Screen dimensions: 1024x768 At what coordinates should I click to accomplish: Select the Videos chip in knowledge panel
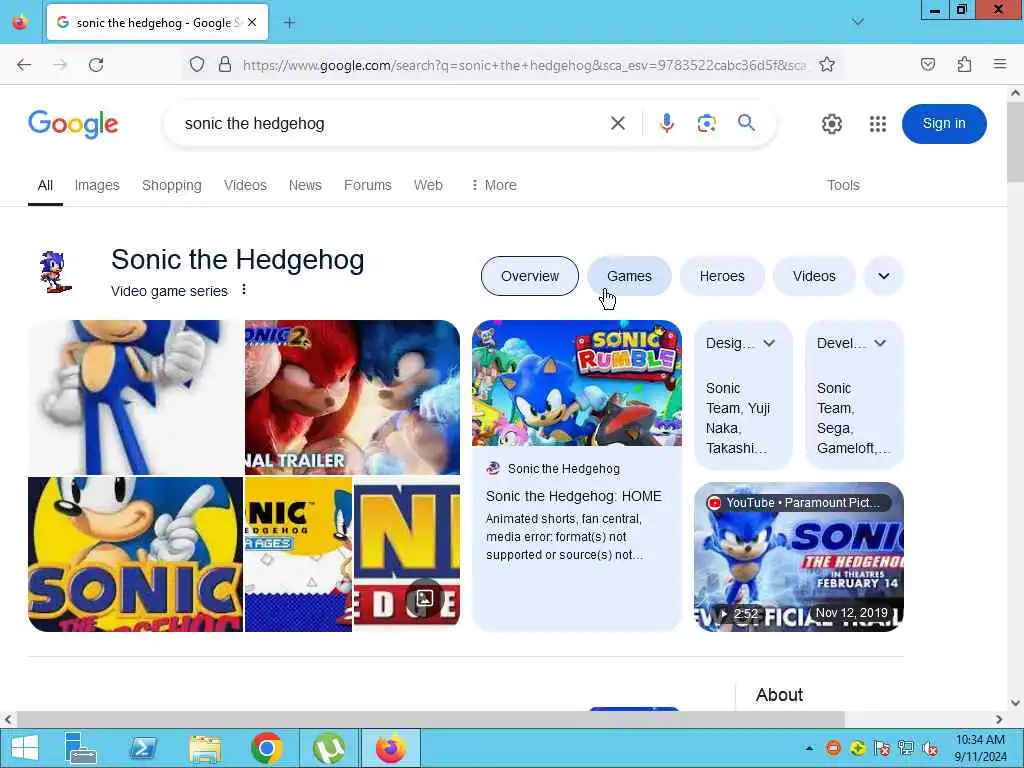pyautogui.click(x=814, y=276)
